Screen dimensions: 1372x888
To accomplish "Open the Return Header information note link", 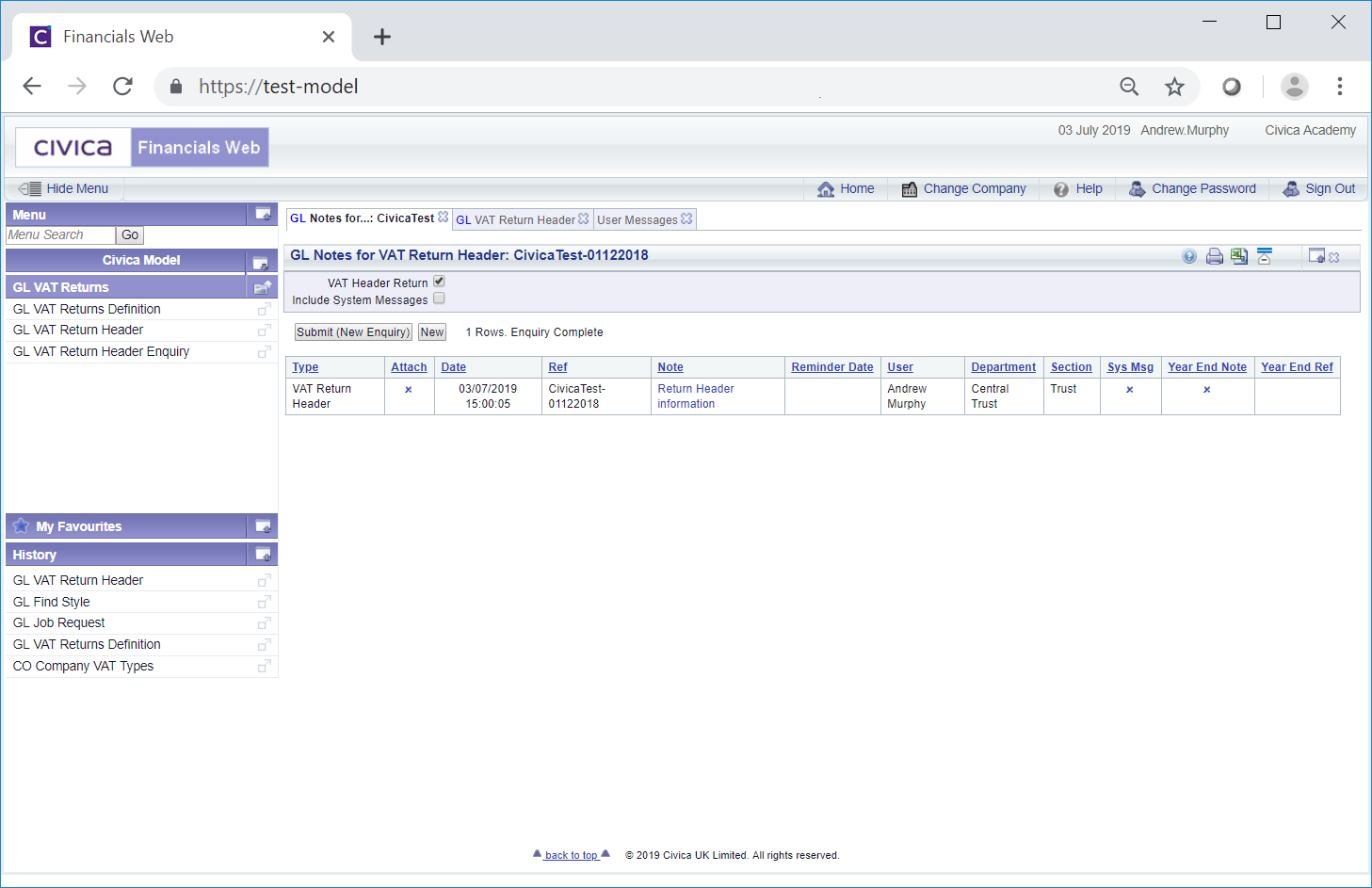I will point(696,396).
